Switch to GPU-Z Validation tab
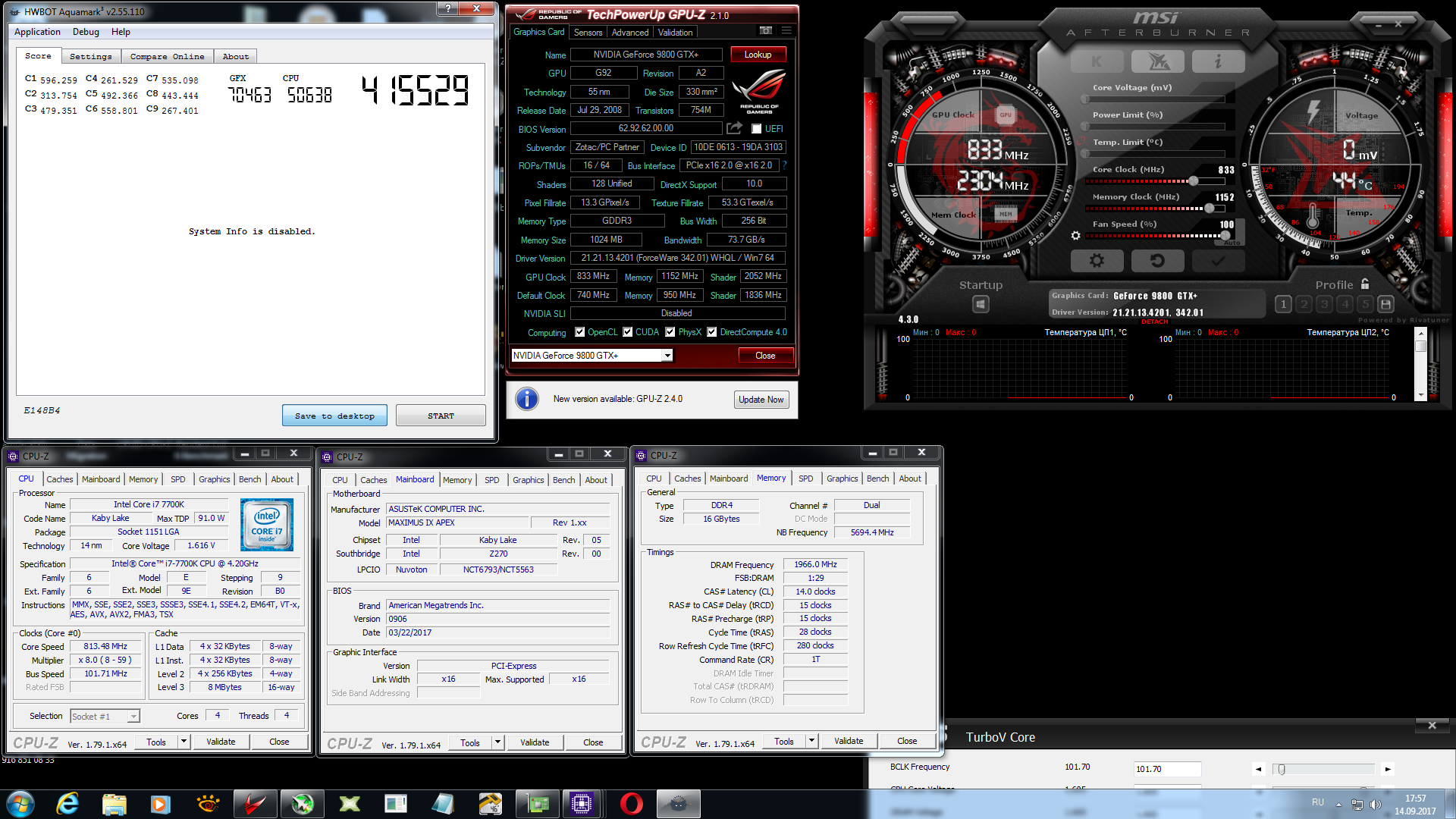 pyautogui.click(x=675, y=33)
